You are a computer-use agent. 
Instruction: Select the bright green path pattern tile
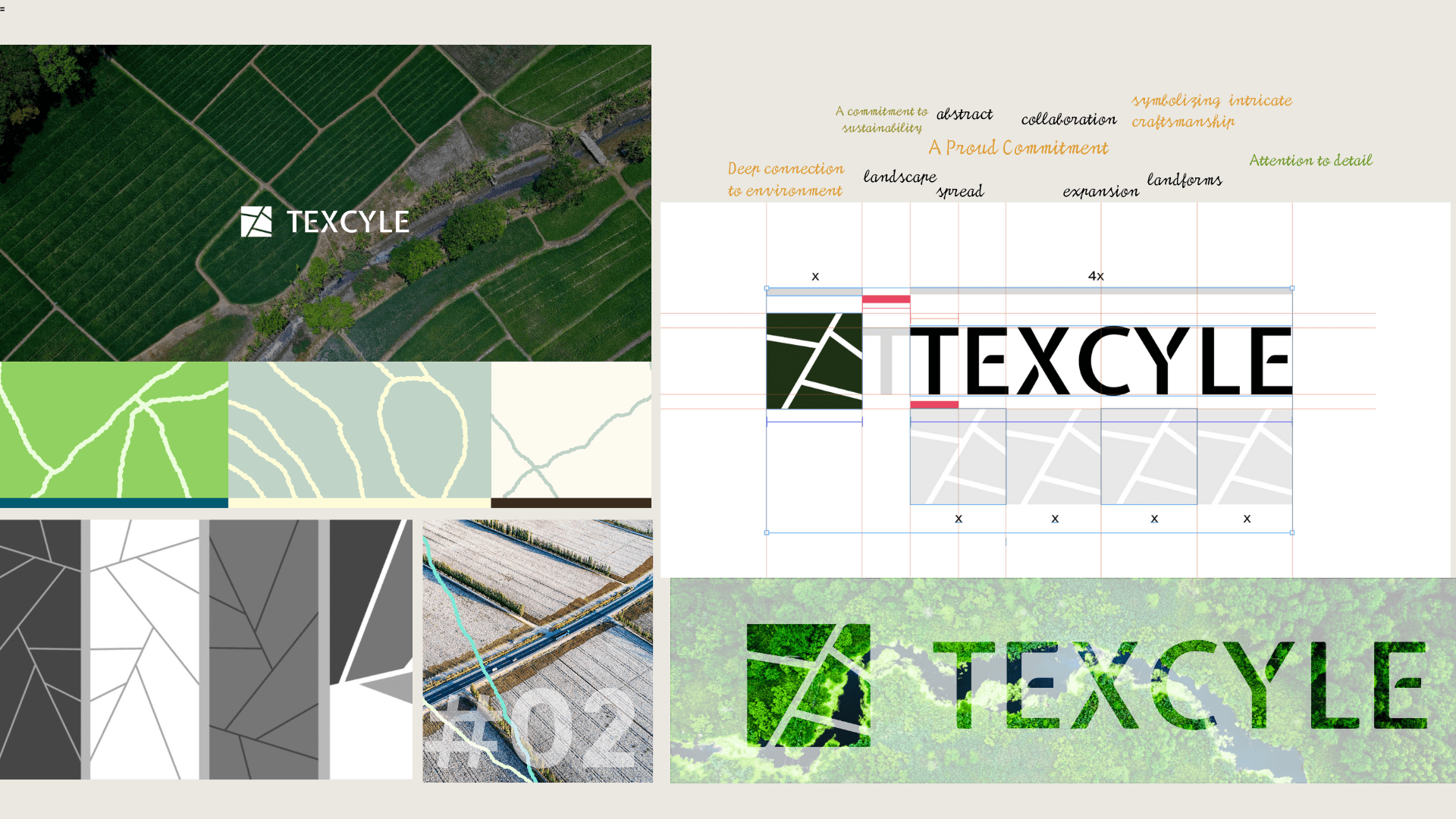point(114,429)
